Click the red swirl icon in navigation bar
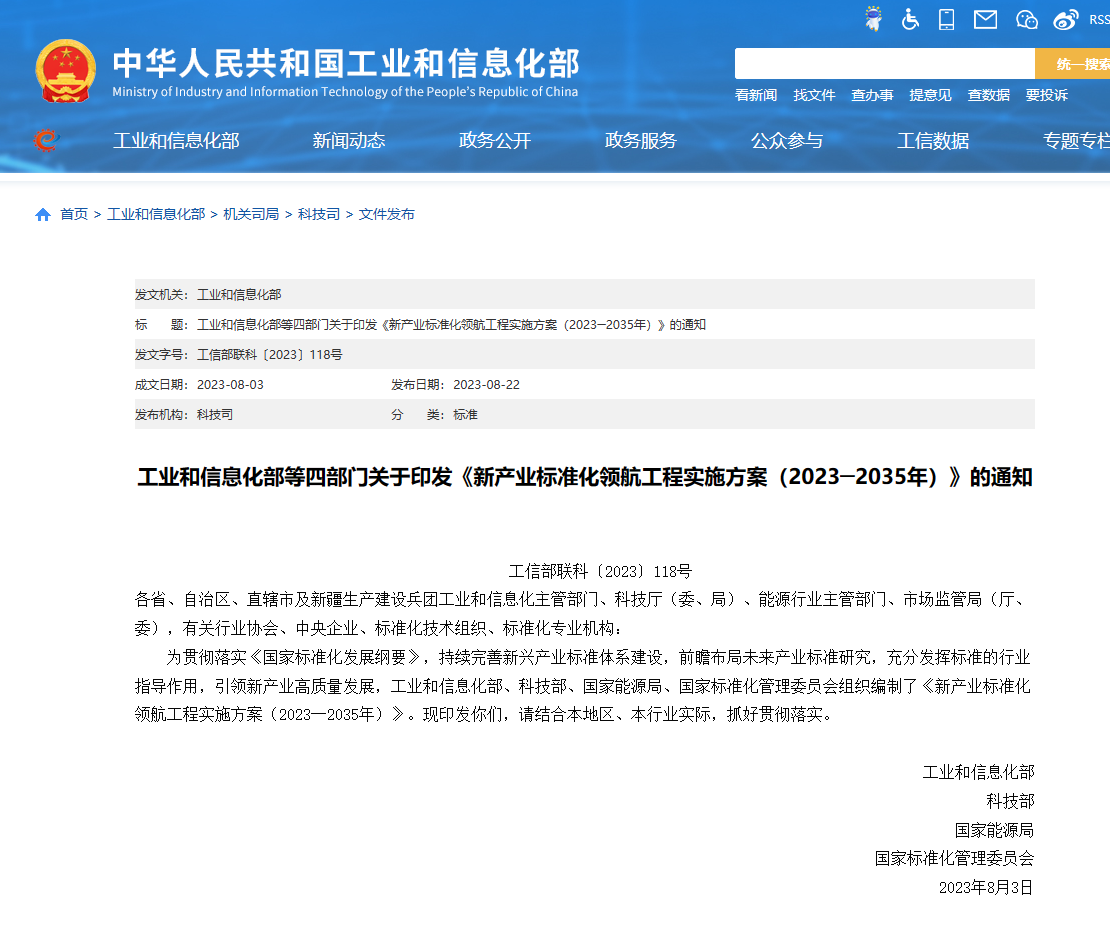This screenshot has width=1110, height=925. [x=45, y=141]
